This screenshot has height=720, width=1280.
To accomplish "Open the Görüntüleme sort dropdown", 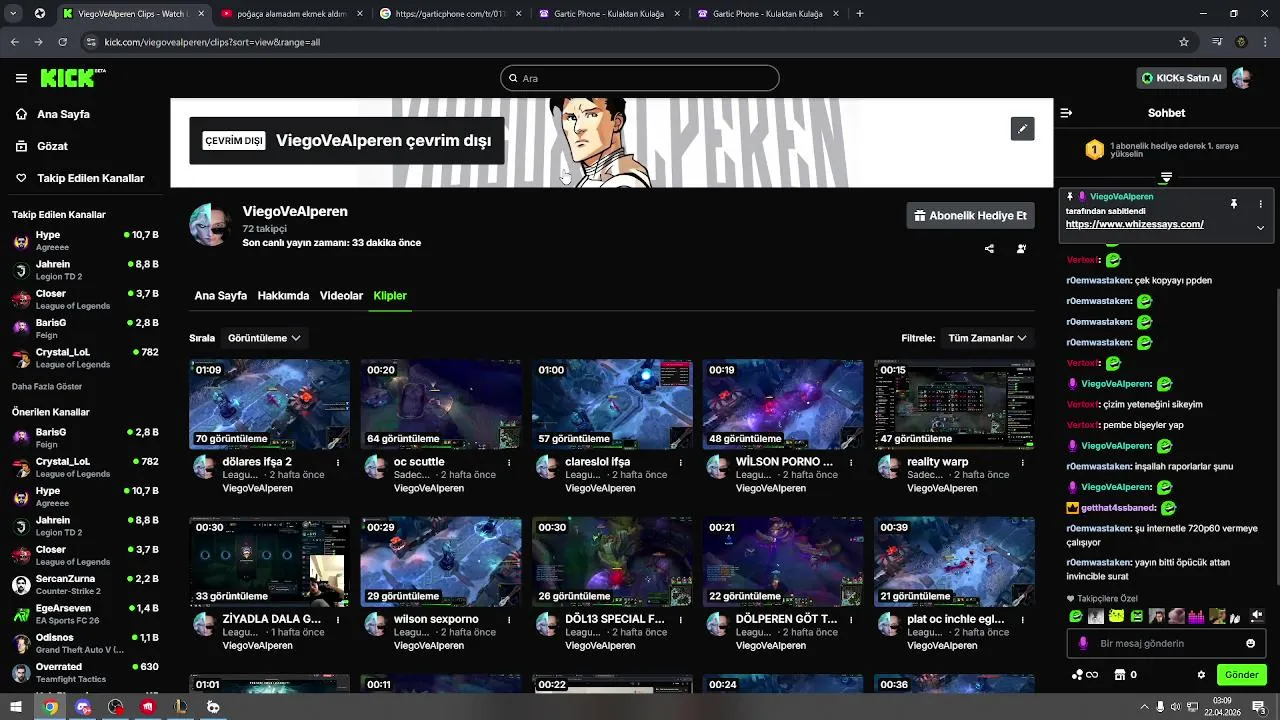I will point(264,338).
